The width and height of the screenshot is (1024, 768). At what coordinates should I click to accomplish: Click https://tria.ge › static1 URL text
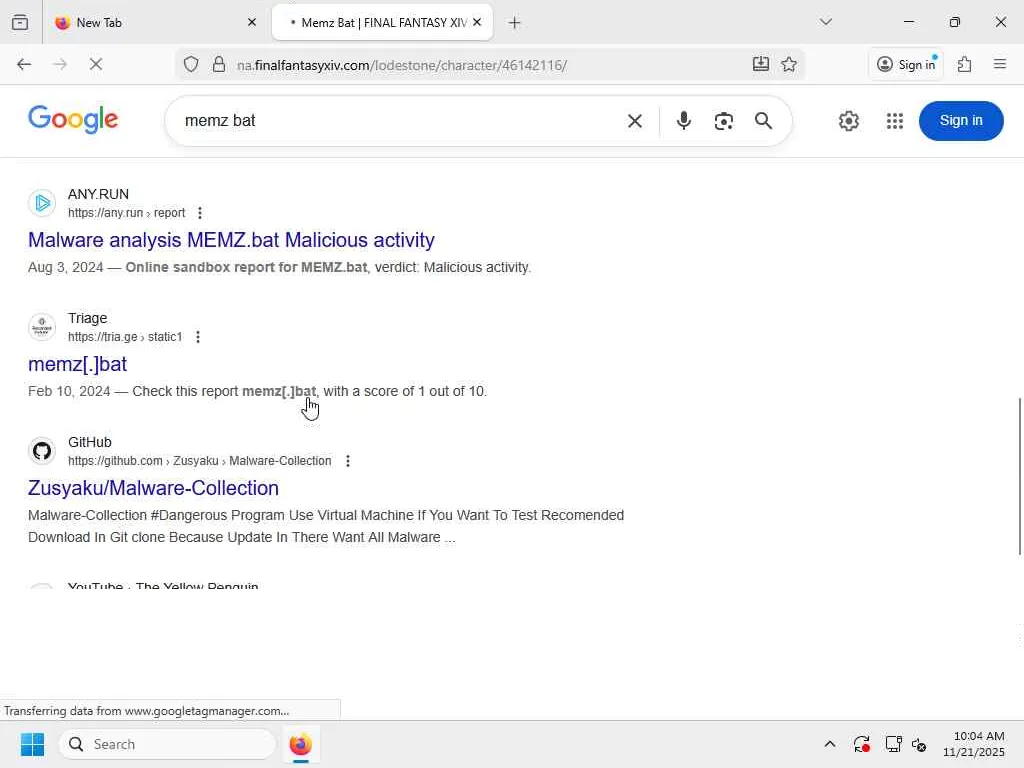(125, 337)
